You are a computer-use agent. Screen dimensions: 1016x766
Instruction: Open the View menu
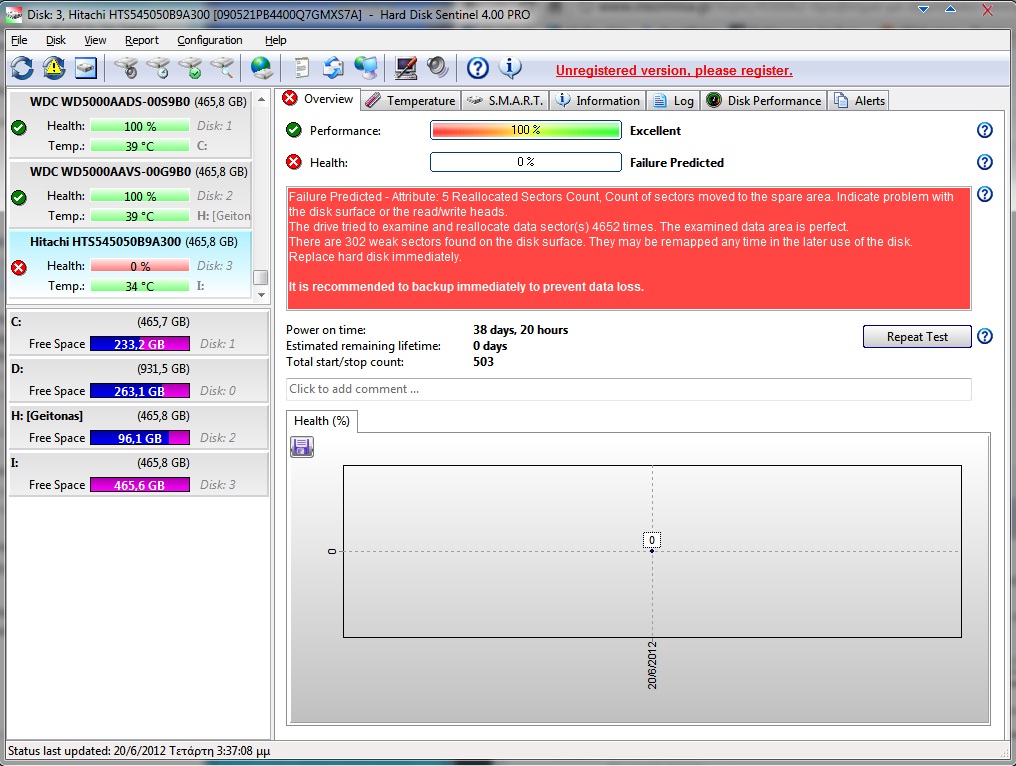click(x=95, y=40)
